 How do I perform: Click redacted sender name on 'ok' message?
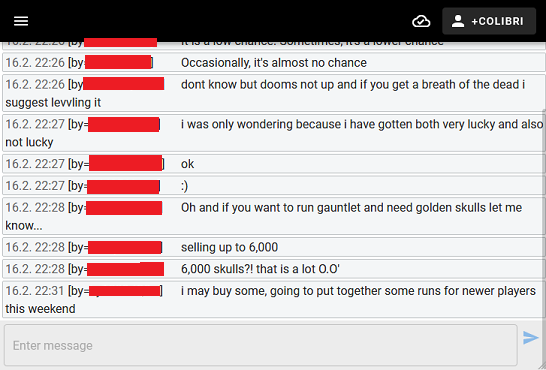[125, 164]
